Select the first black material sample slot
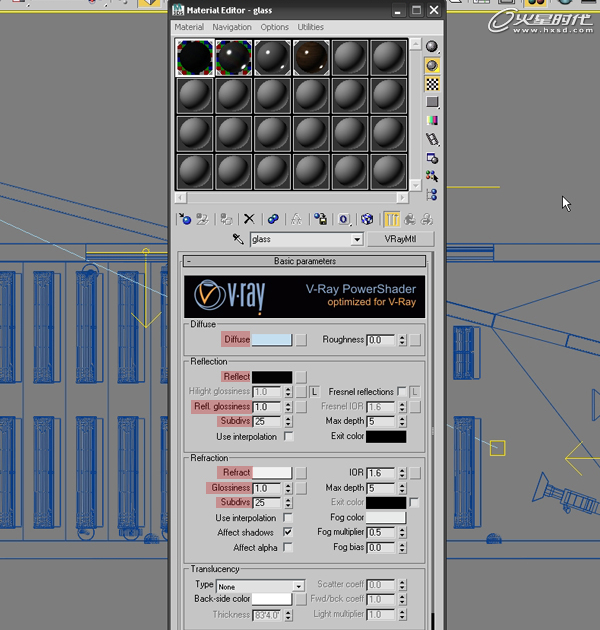Viewport: 600px width, 630px height. click(195, 58)
